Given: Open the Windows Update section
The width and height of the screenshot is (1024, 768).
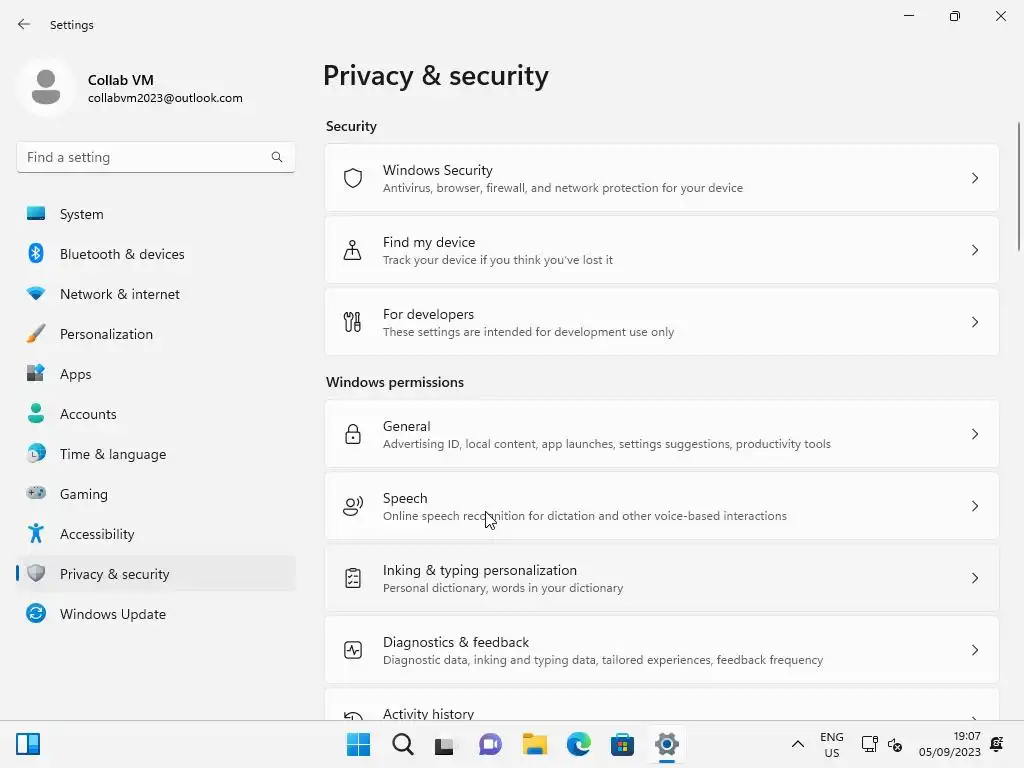Looking at the screenshot, I should pyautogui.click(x=113, y=614).
